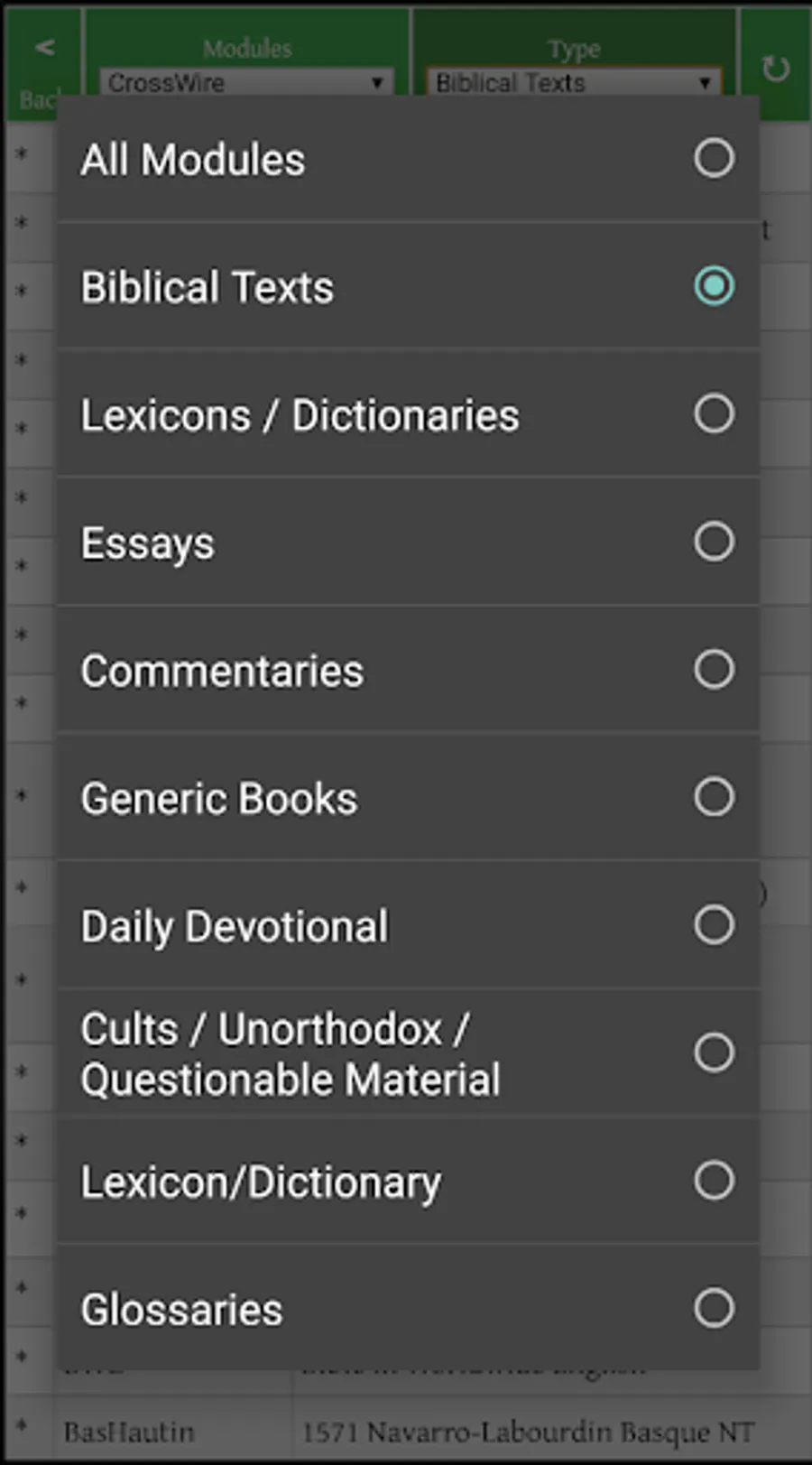This screenshot has width=812, height=1465.
Task: Open the CrossWire modules dropdown
Action: 245,83
